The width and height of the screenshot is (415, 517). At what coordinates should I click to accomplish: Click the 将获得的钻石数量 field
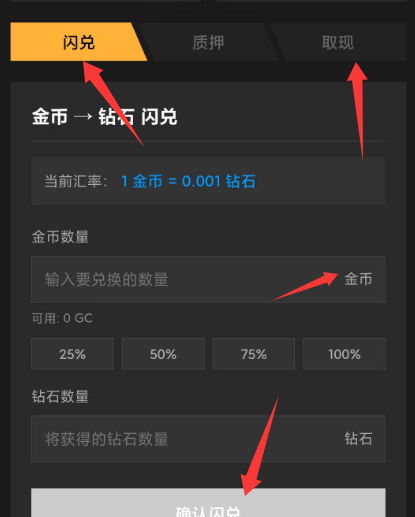208,439
